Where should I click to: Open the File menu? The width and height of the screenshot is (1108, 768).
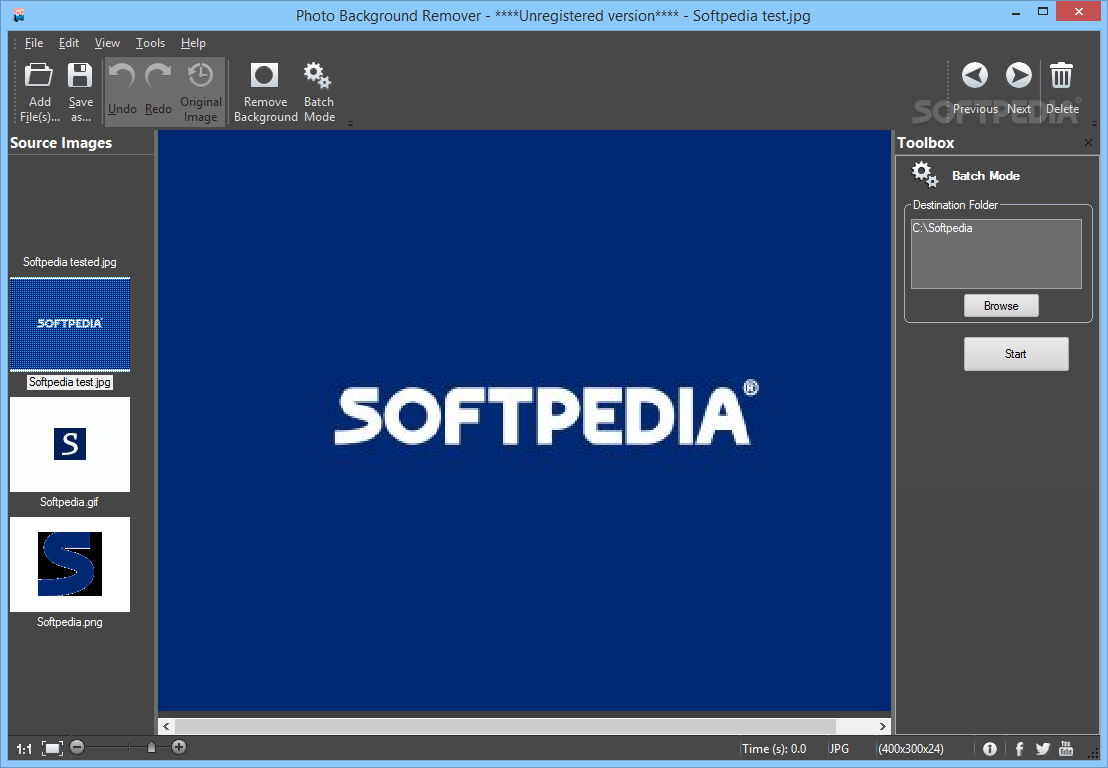(x=34, y=43)
